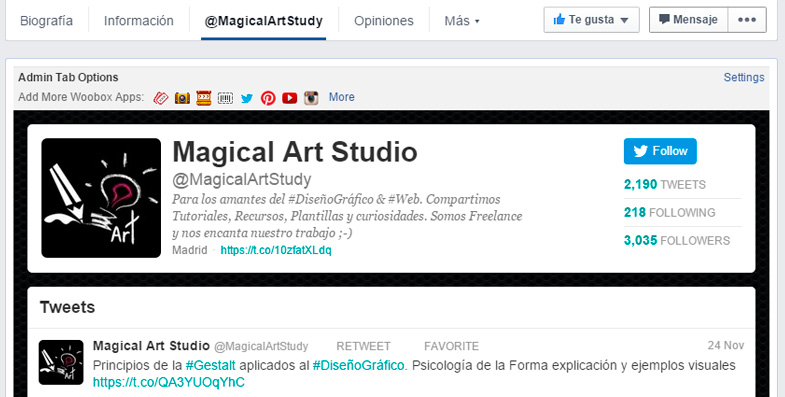This screenshot has height=397, width=785.
Task: View the 218 Following list
Action: click(x=669, y=213)
